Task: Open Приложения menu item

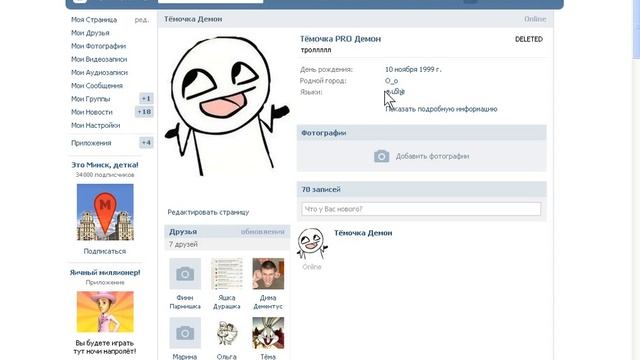Action: tap(91, 143)
